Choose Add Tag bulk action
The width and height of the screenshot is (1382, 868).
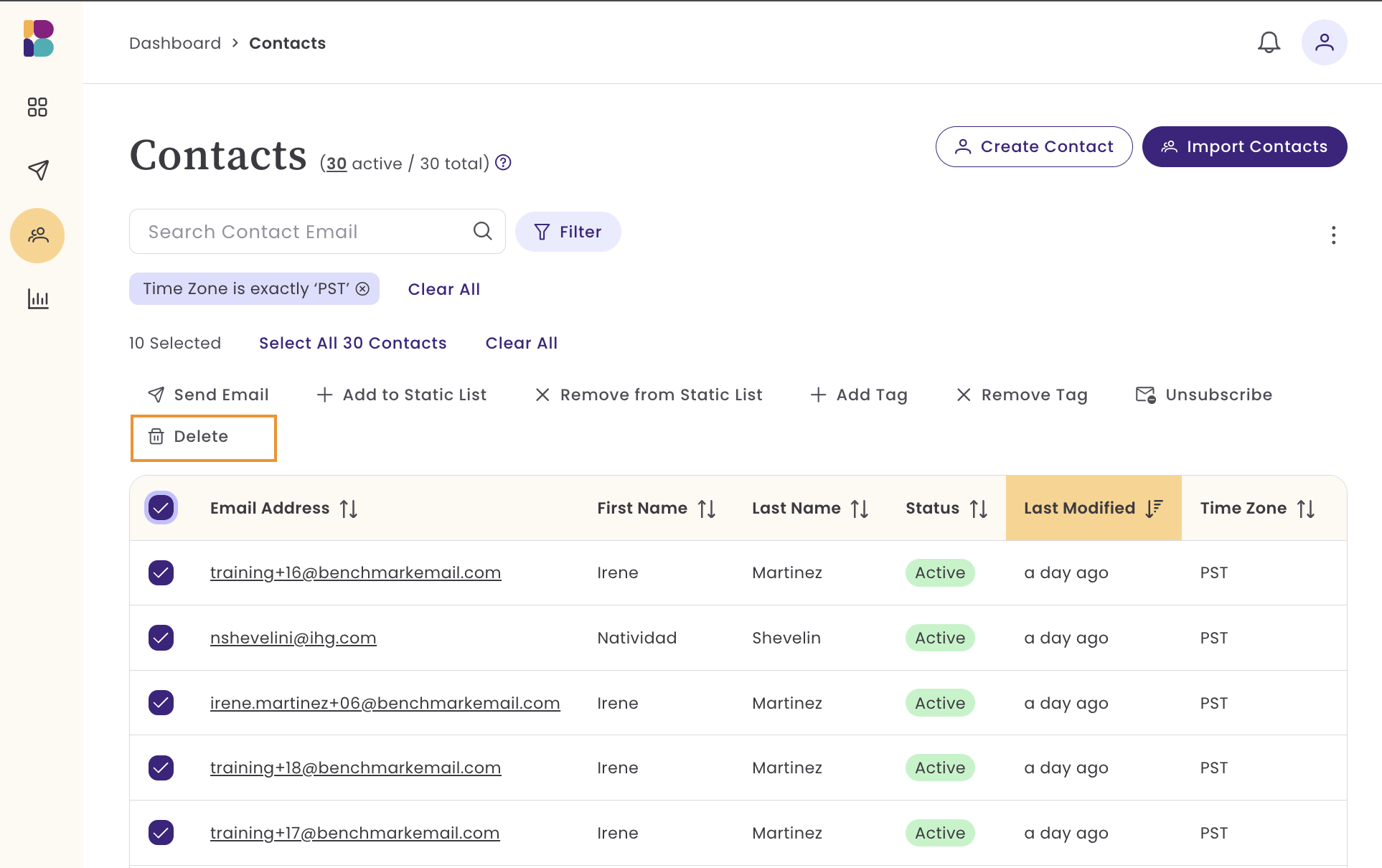859,395
